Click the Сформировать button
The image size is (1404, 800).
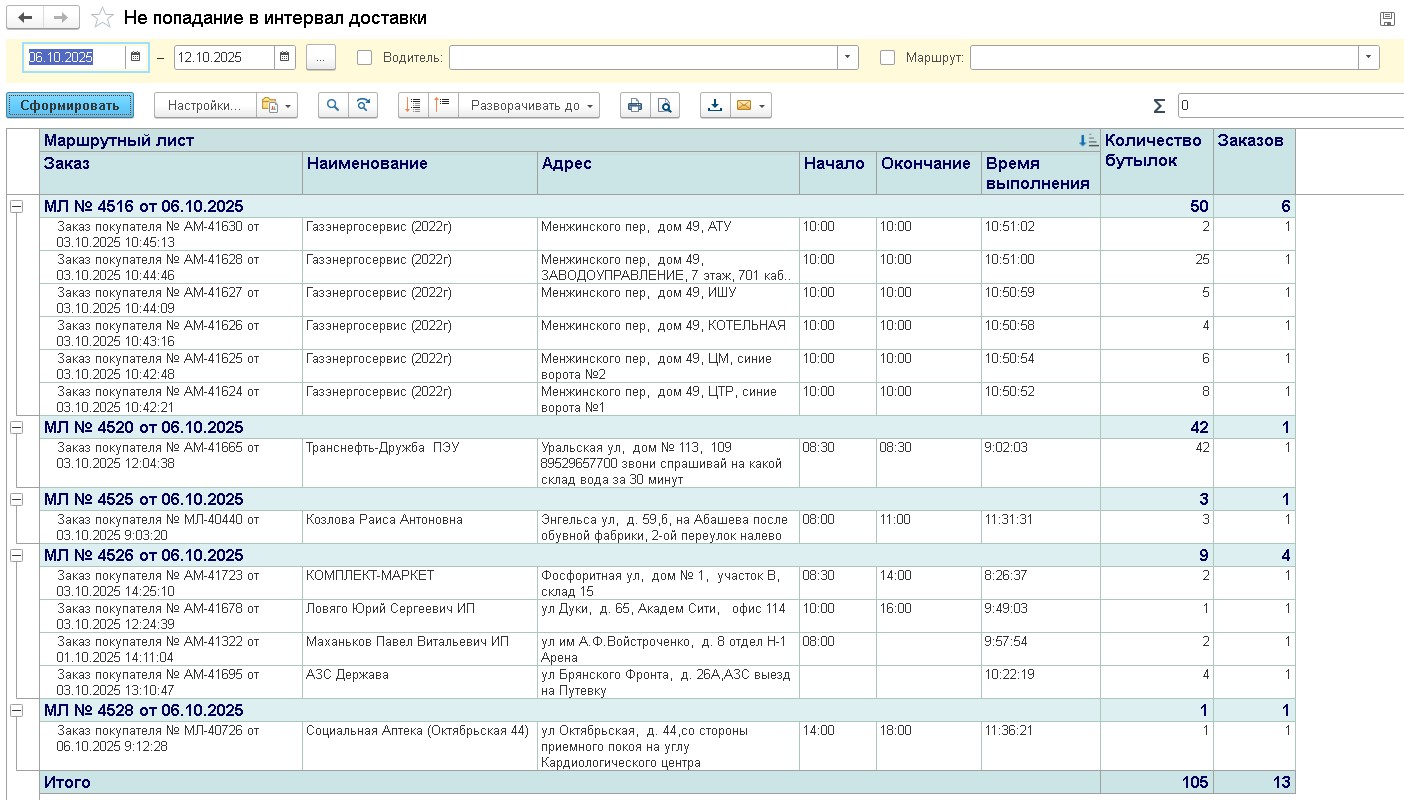coord(69,105)
